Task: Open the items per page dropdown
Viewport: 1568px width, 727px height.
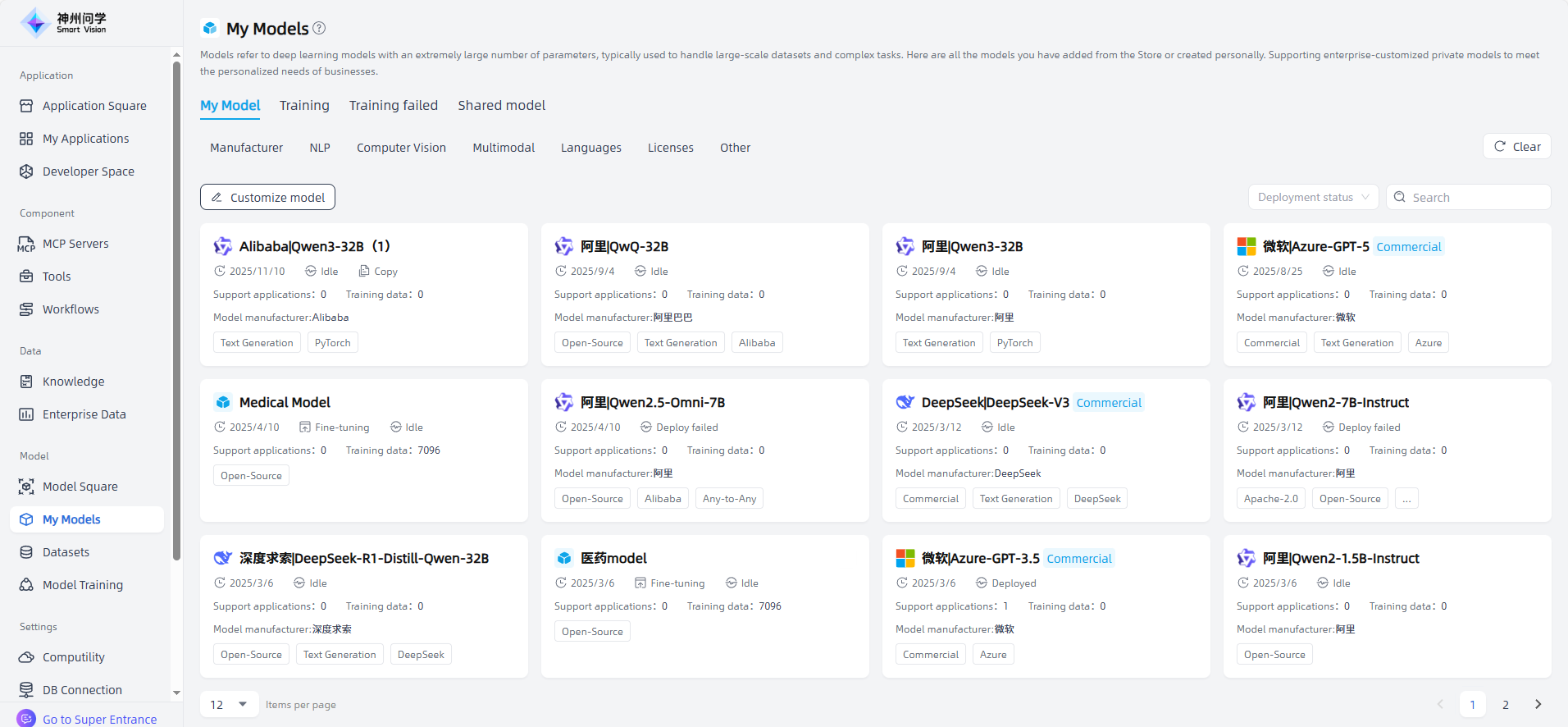Action: pyautogui.click(x=229, y=704)
